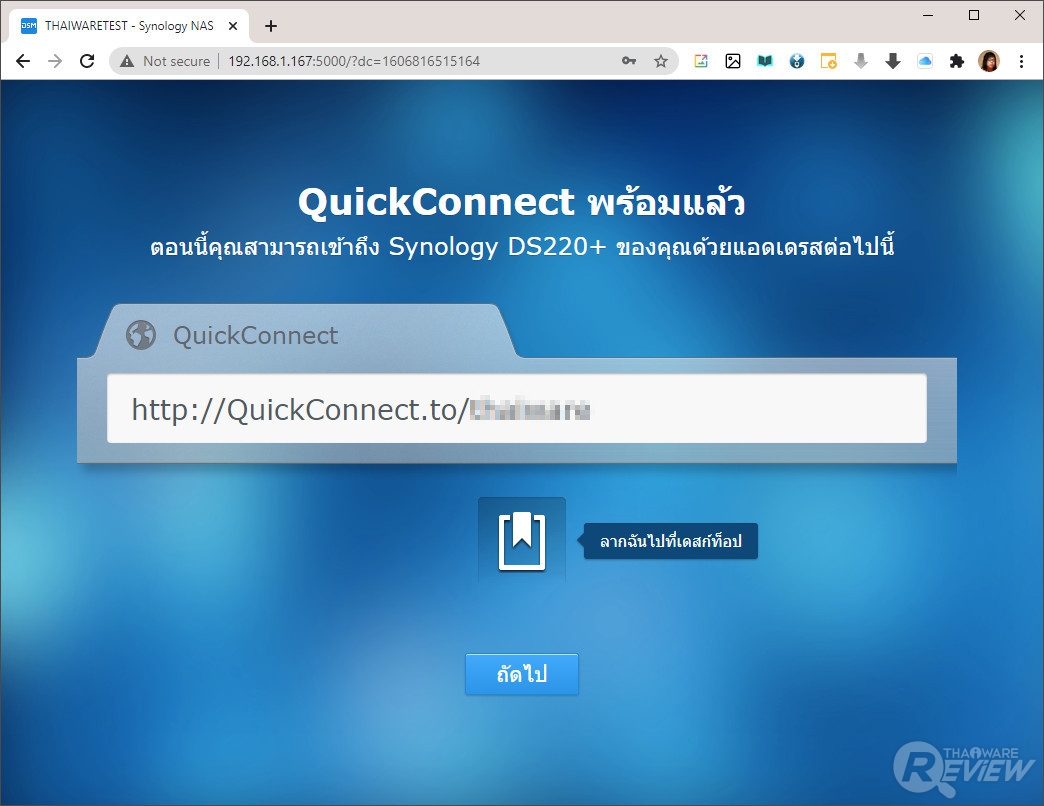Open the blue globe extension icon
The width and height of the screenshot is (1044, 806).
pyautogui.click(x=796, y=61)
